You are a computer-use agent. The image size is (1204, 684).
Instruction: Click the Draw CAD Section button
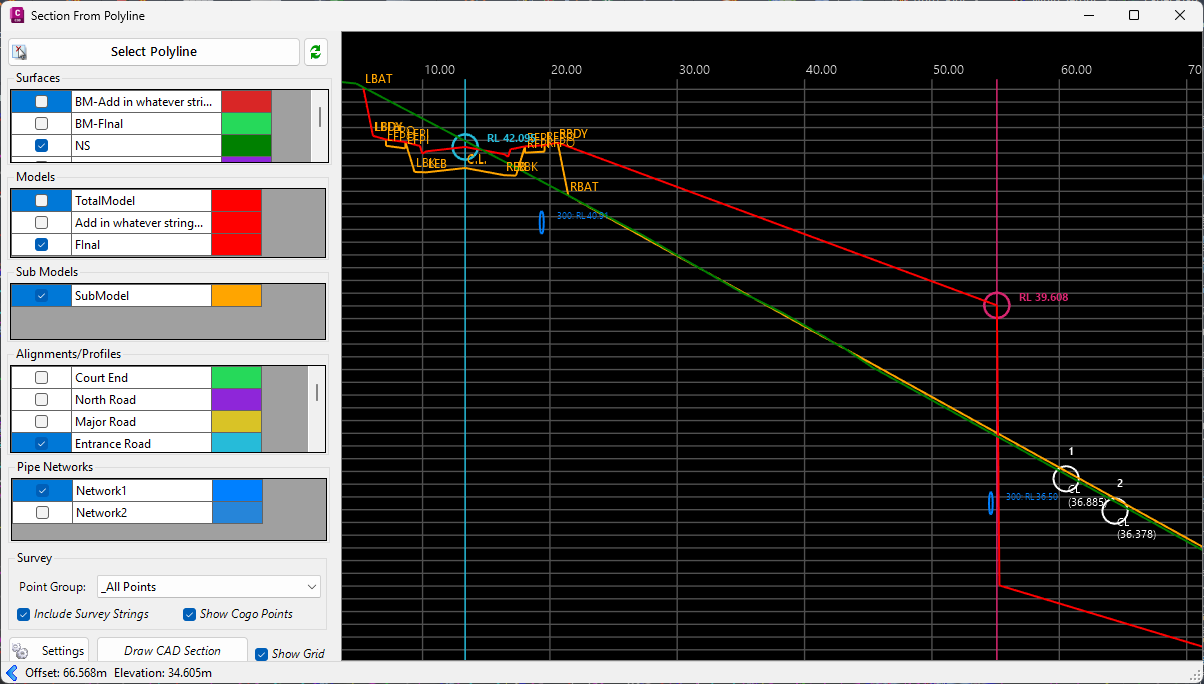[x=172, y=651]
